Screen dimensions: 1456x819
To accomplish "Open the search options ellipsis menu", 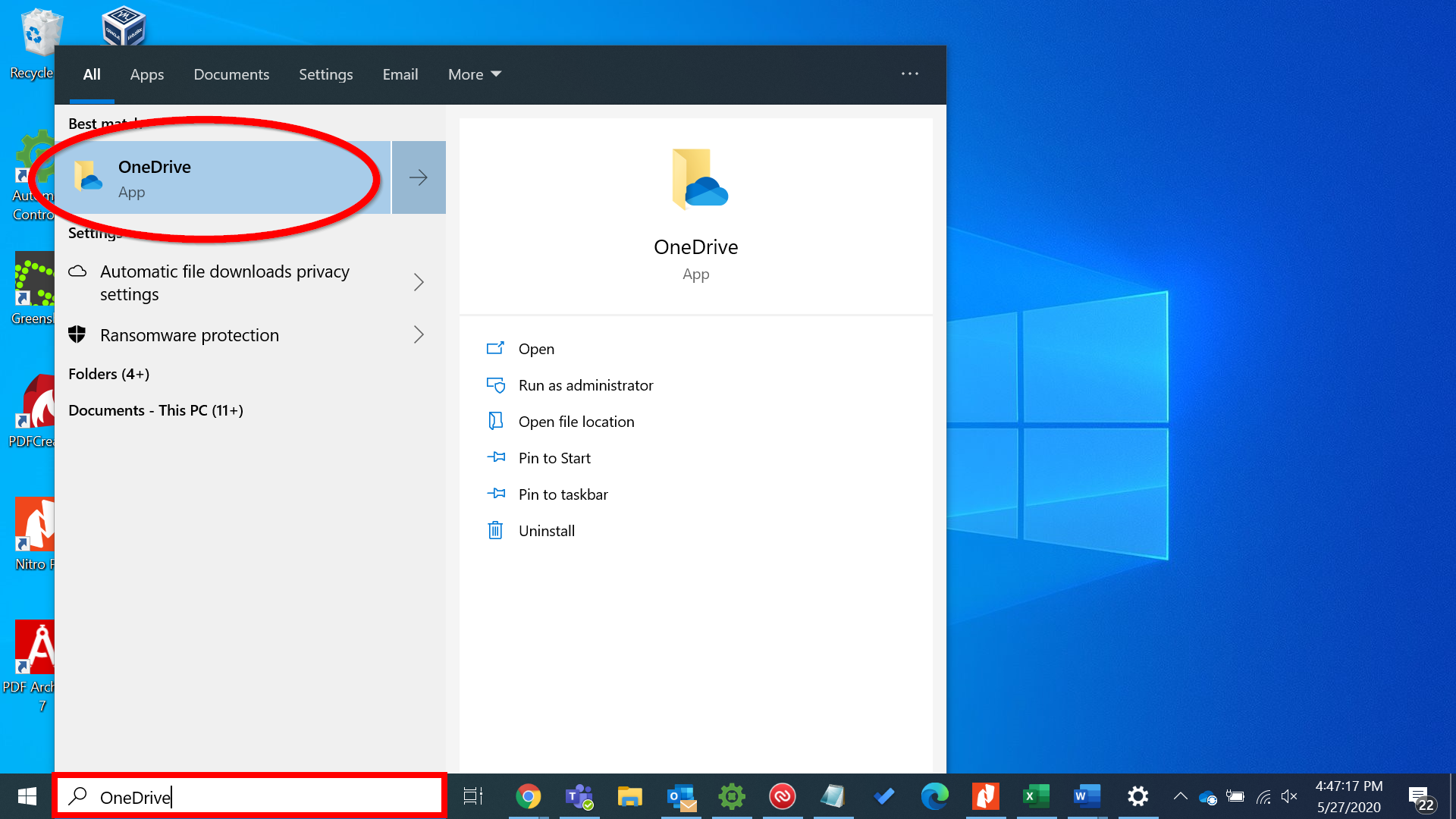I will (910, 74).
